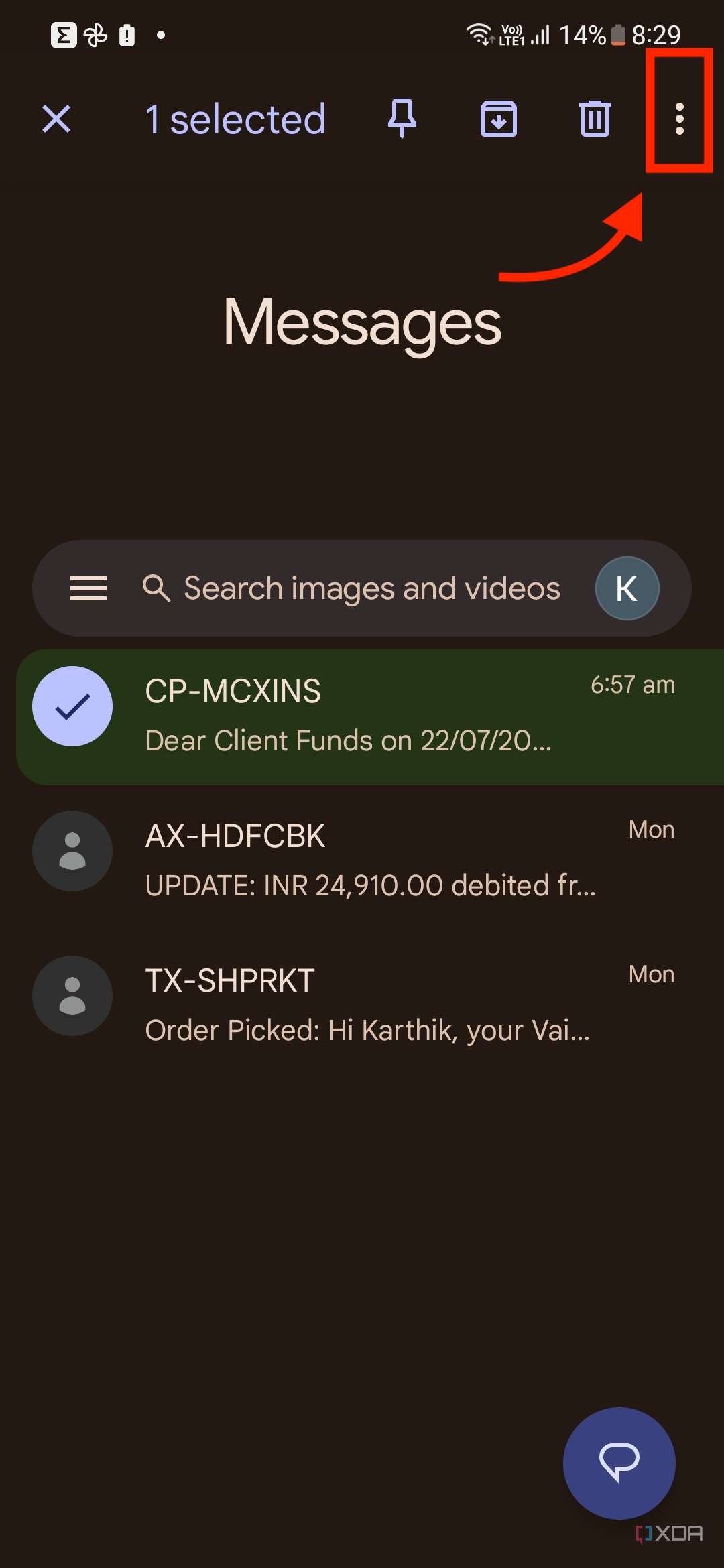Screen dimensions: 724x1568
Task: Deselect the CP-MCXINS conversation checkmark
Action: [72, 706]
